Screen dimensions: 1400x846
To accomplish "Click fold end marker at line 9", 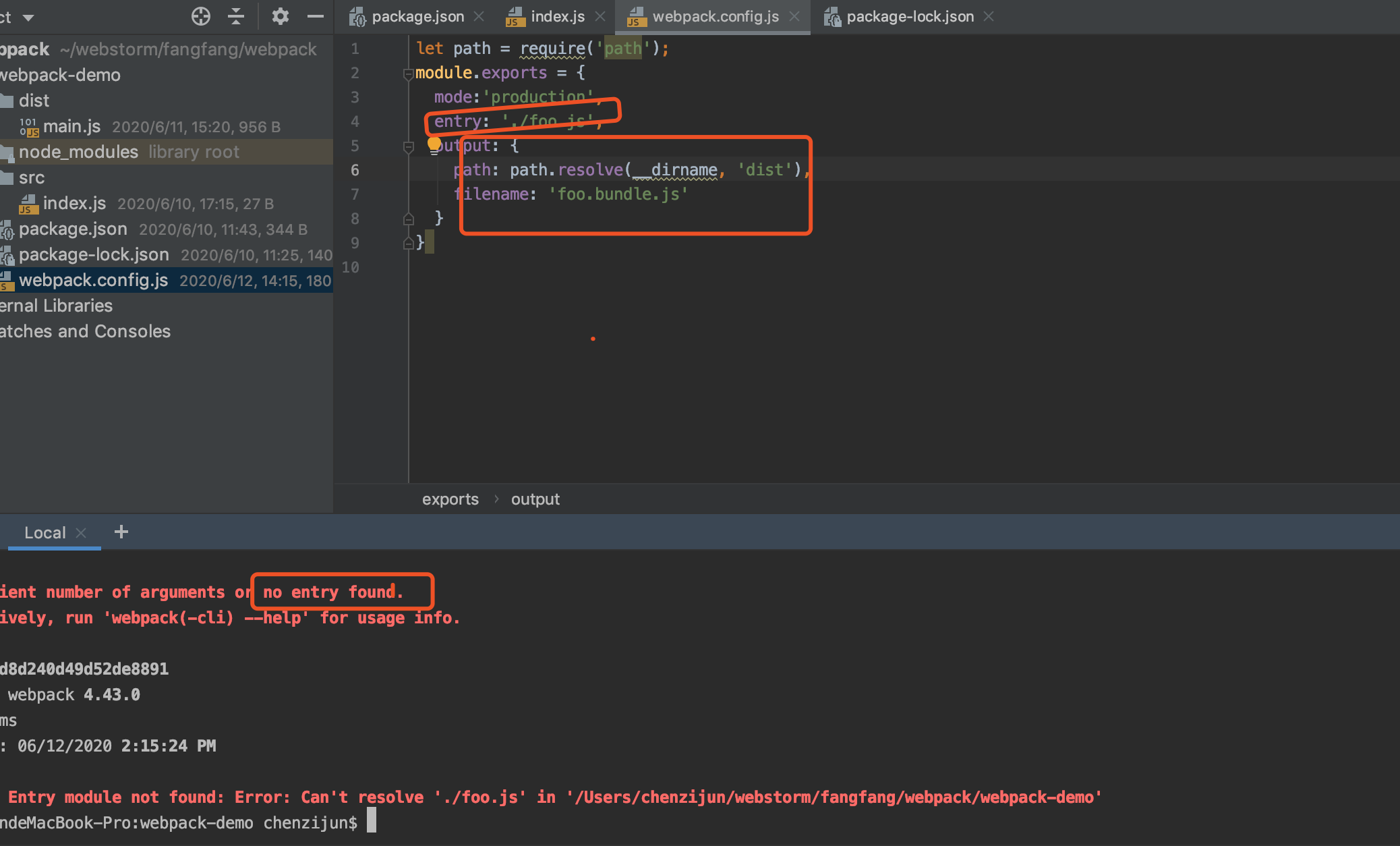I will 408,243.
